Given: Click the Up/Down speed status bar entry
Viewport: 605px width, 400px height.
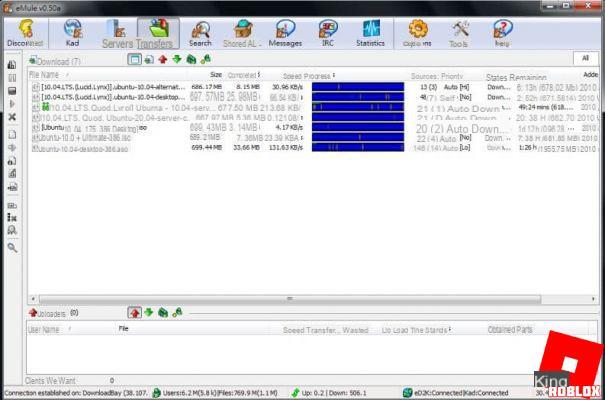Looking at the screenshot, I should (x=329, y=393).
